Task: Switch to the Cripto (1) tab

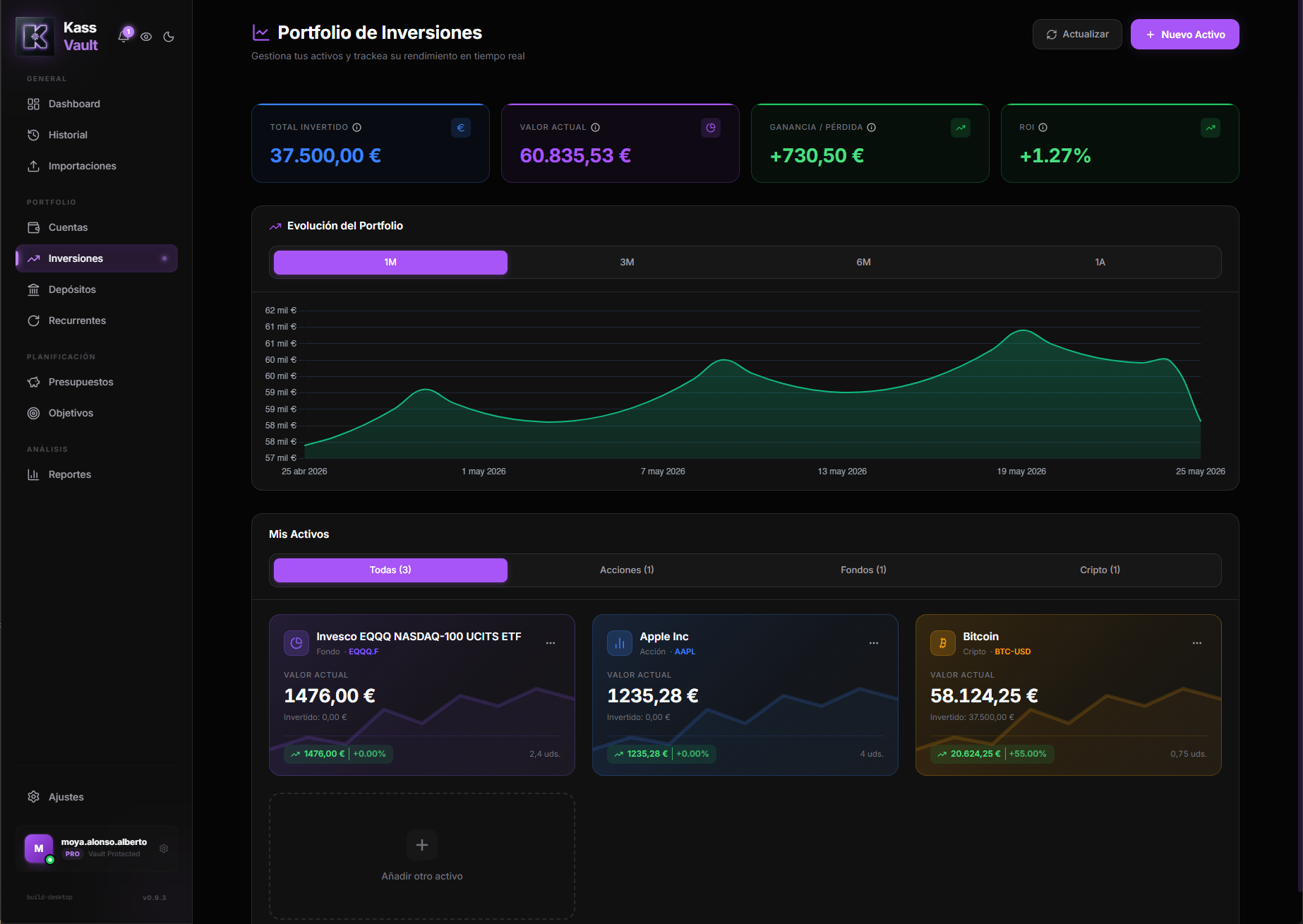Action: [1100, 570]
